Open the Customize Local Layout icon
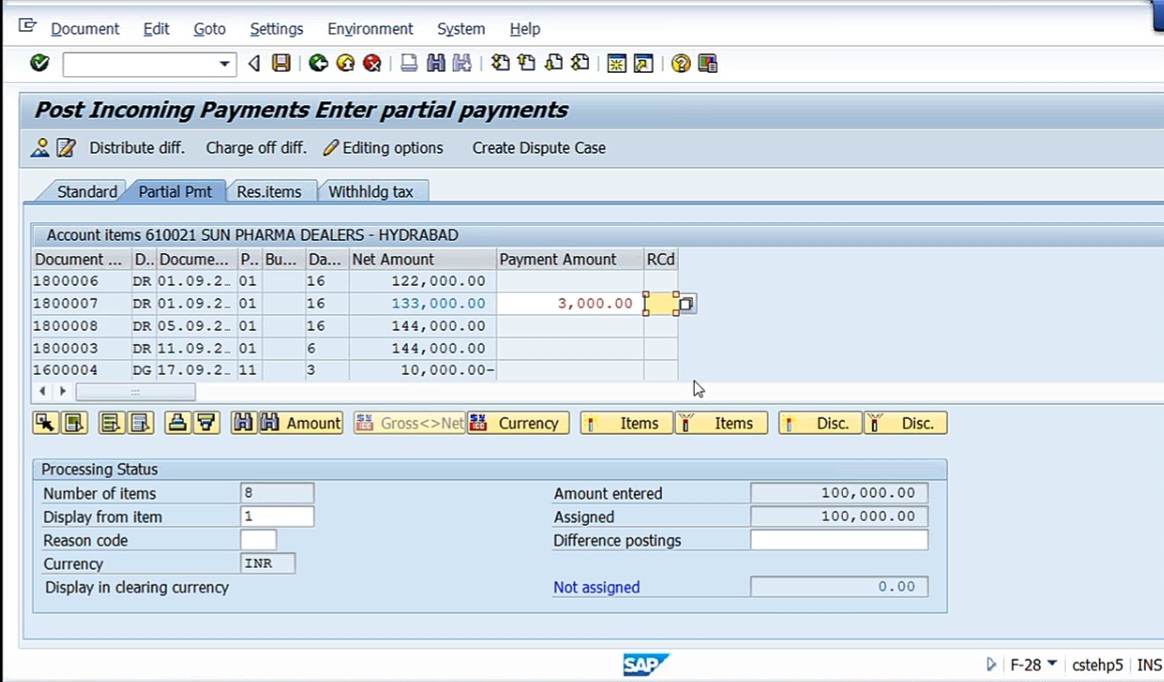Viewport: 1164px width, 682px height. [x=707, y=63]
